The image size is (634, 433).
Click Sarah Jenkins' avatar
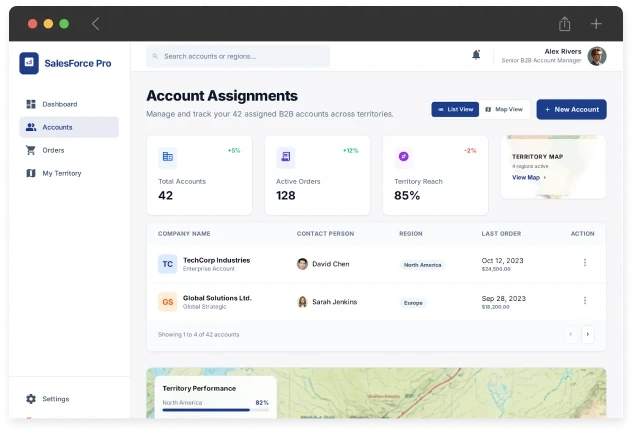[x=302, y=302]
